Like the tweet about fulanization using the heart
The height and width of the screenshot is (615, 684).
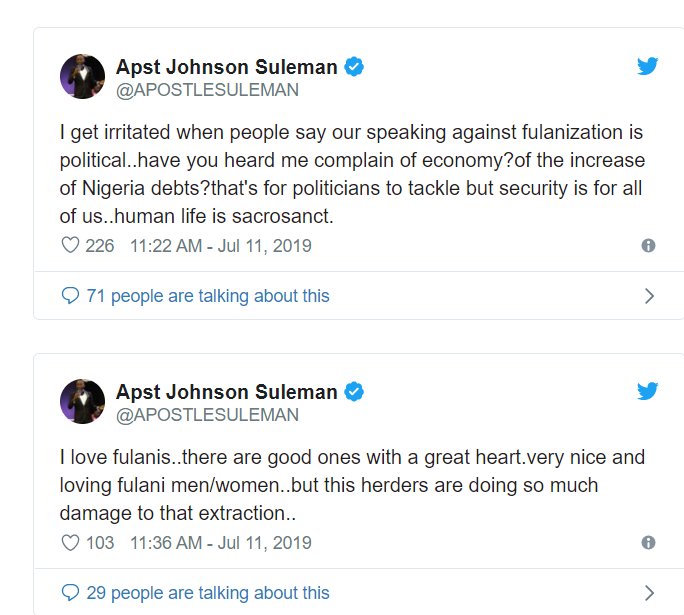tap(70, 246)
